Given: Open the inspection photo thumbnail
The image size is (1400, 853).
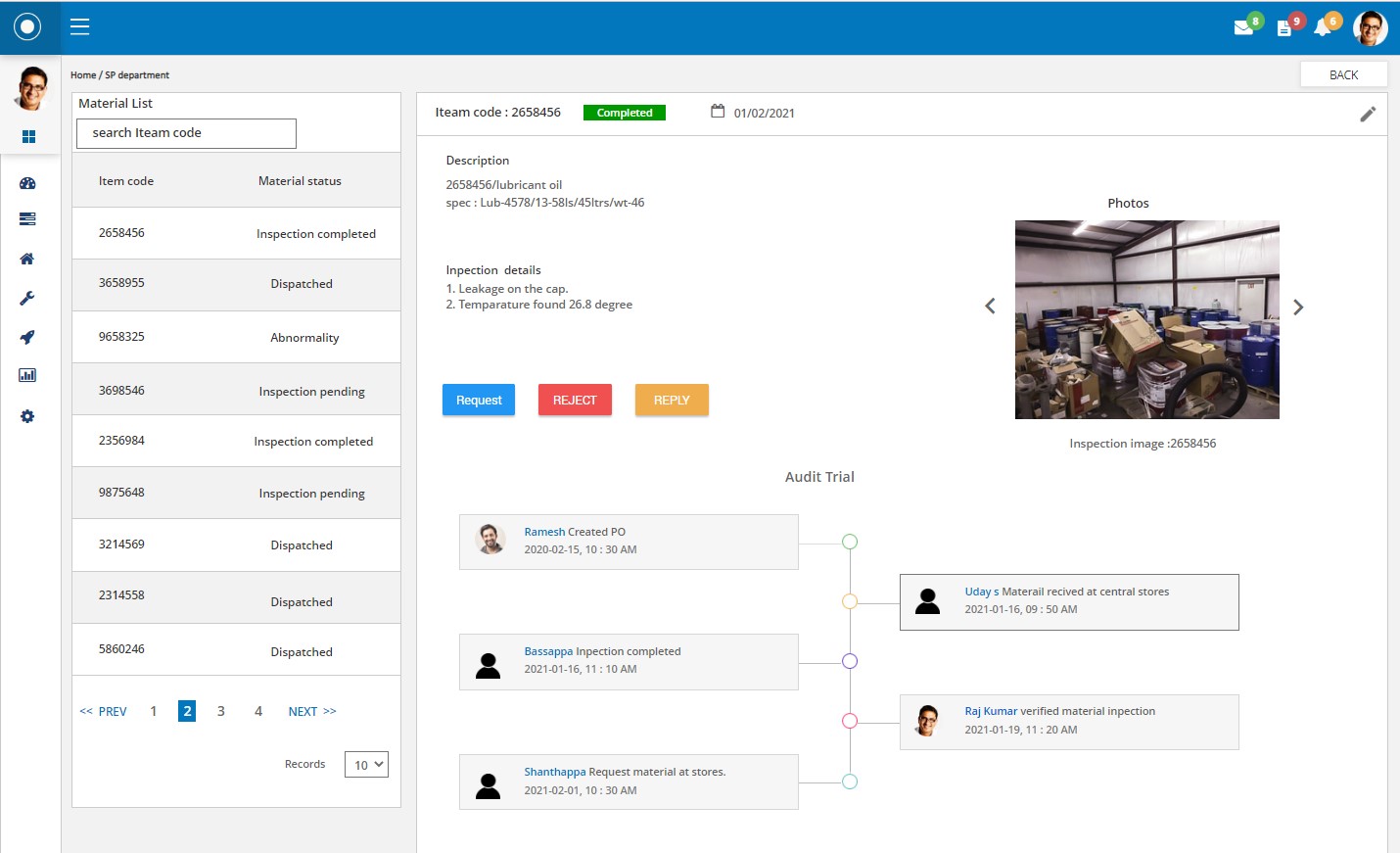Looking at the screenshot, I should (x=1146, y=319).
